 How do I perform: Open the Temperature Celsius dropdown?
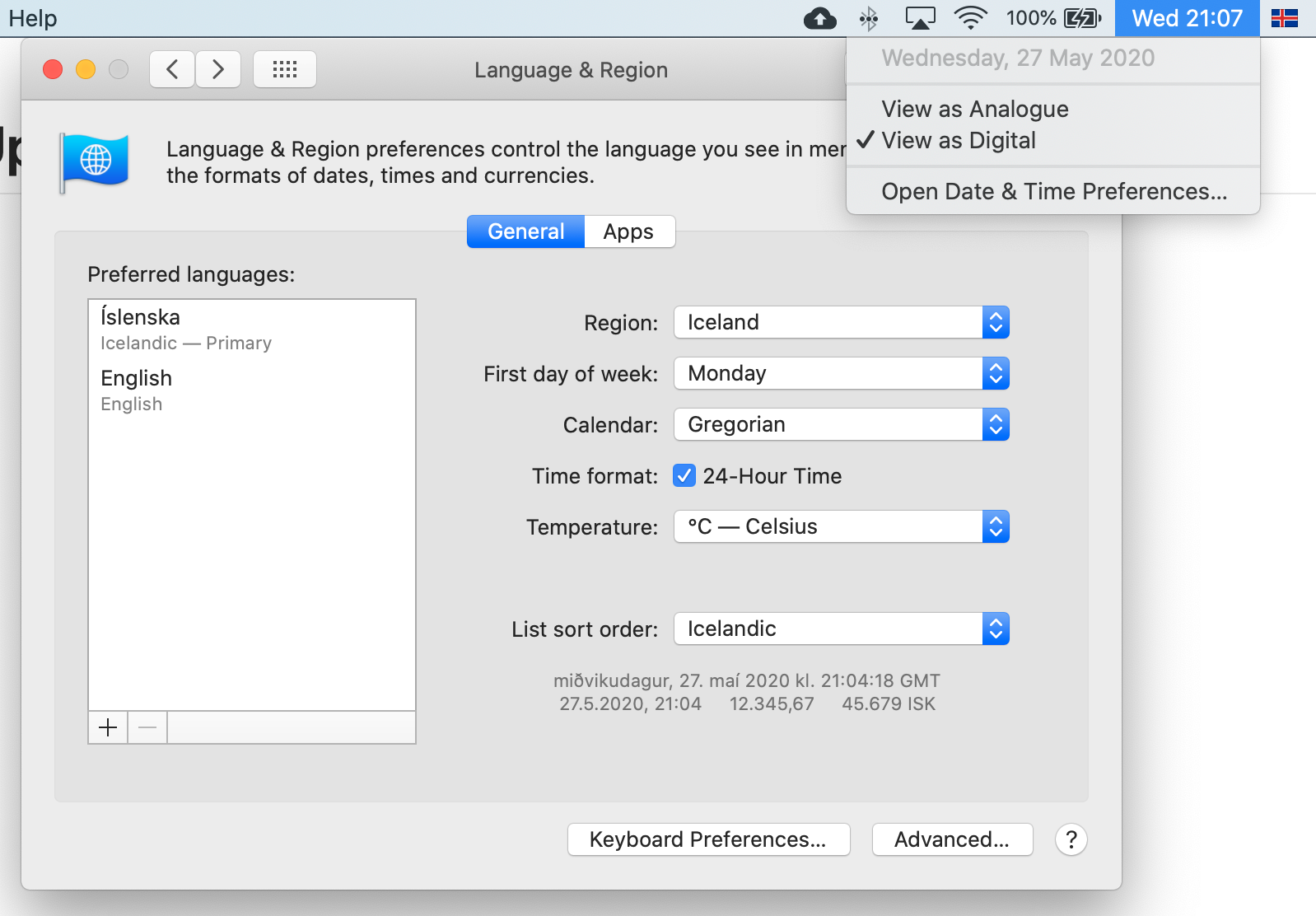point(841,526)
